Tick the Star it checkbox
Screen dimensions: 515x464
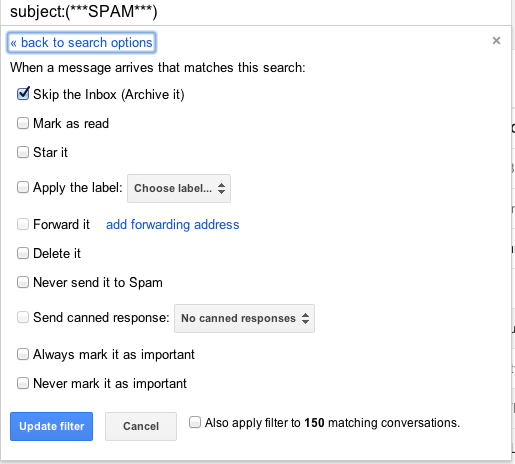(23, 152)
